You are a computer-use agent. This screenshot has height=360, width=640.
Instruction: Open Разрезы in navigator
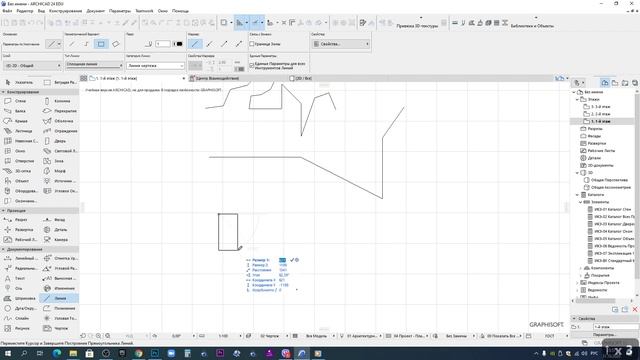point(595,129)
